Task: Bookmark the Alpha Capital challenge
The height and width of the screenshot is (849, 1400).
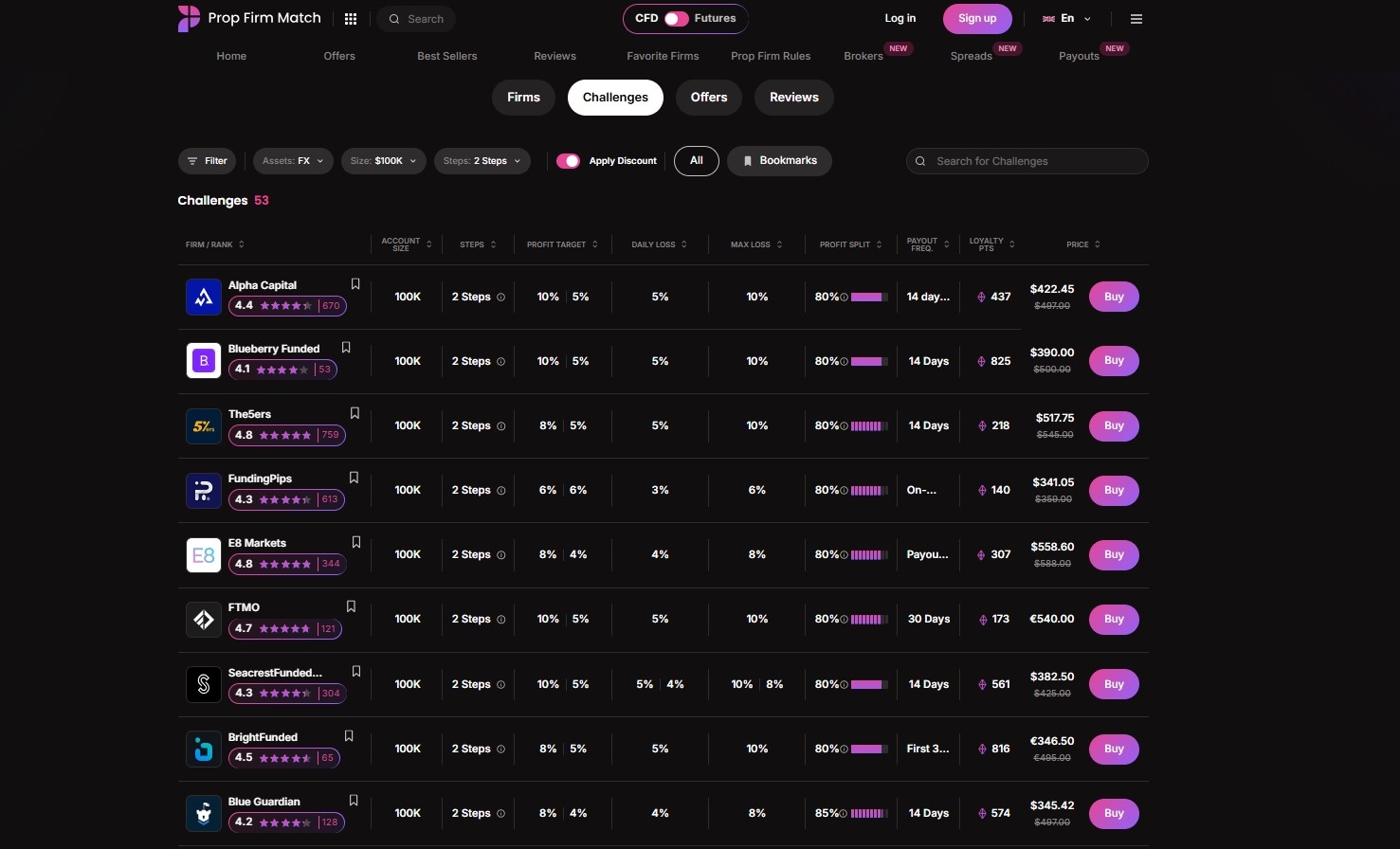Action: click(355, 284)
